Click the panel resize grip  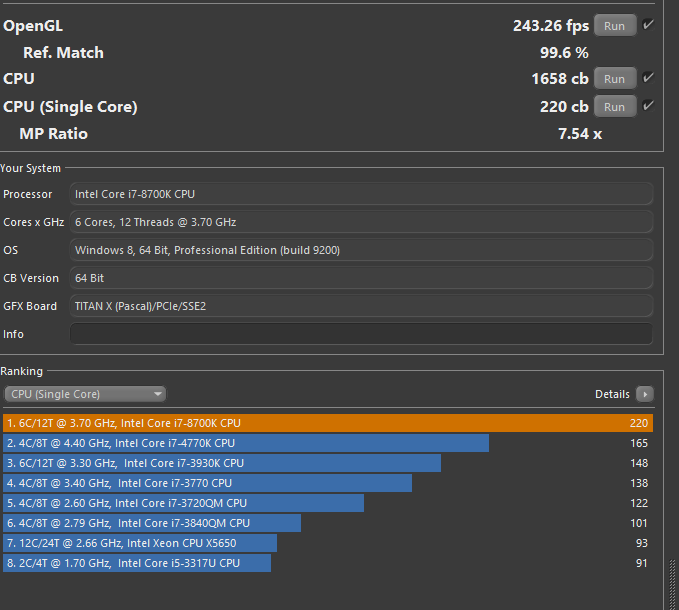[673, 584]
